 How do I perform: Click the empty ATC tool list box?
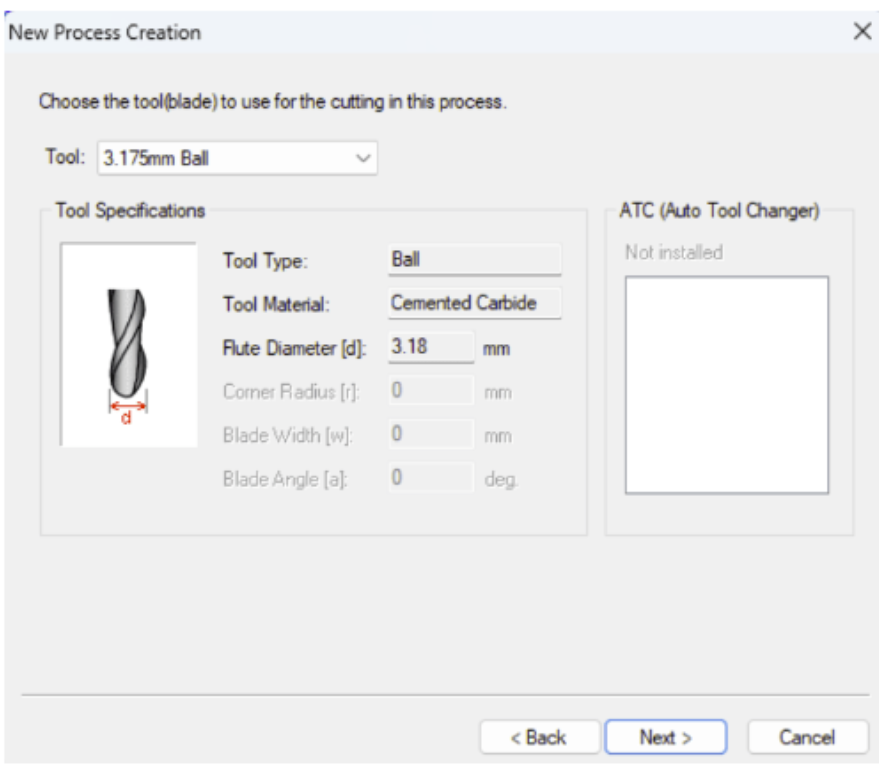pyautogui.click(x=727, y=385)
